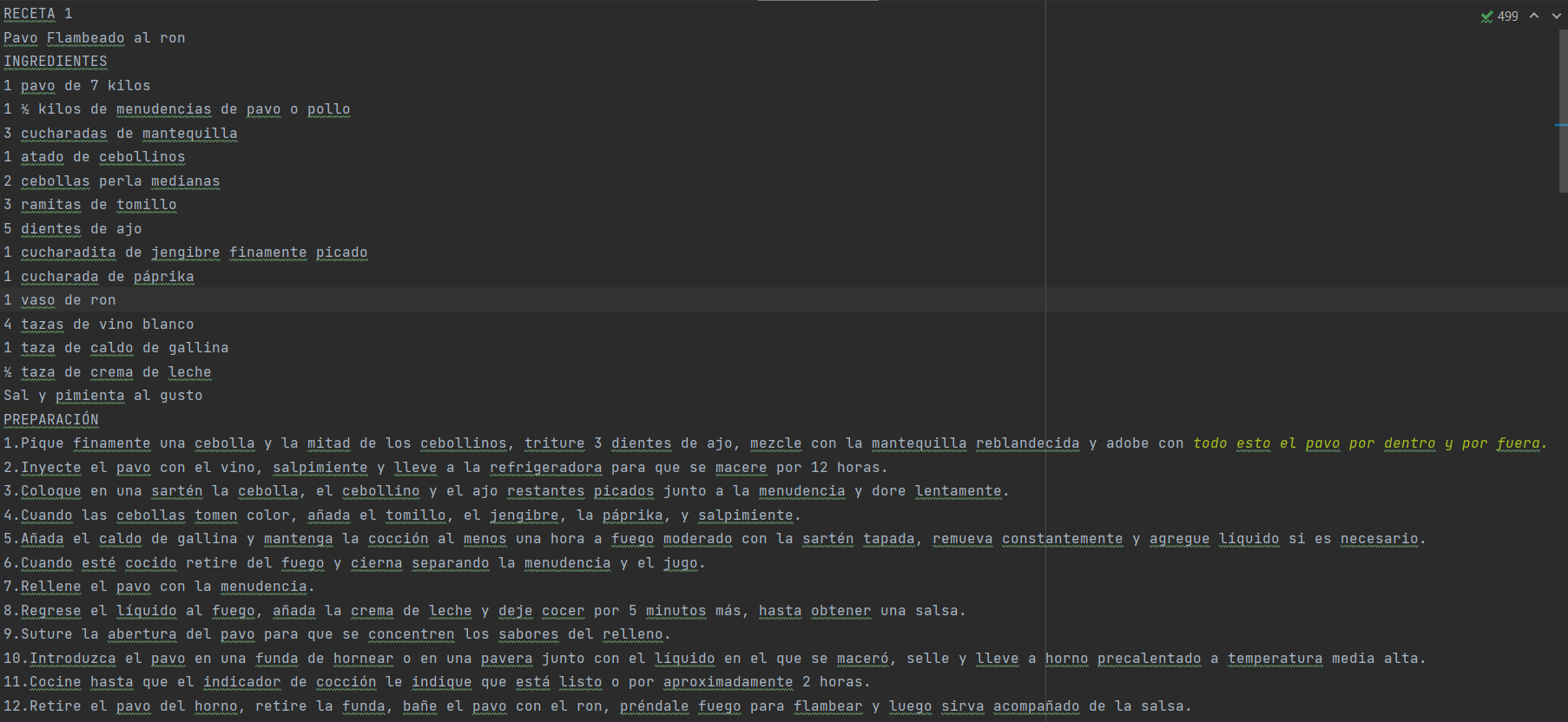Click the 'PREPARACIÓN' heading
Viewport: 1568px width, 722px height.
point(51,420)
